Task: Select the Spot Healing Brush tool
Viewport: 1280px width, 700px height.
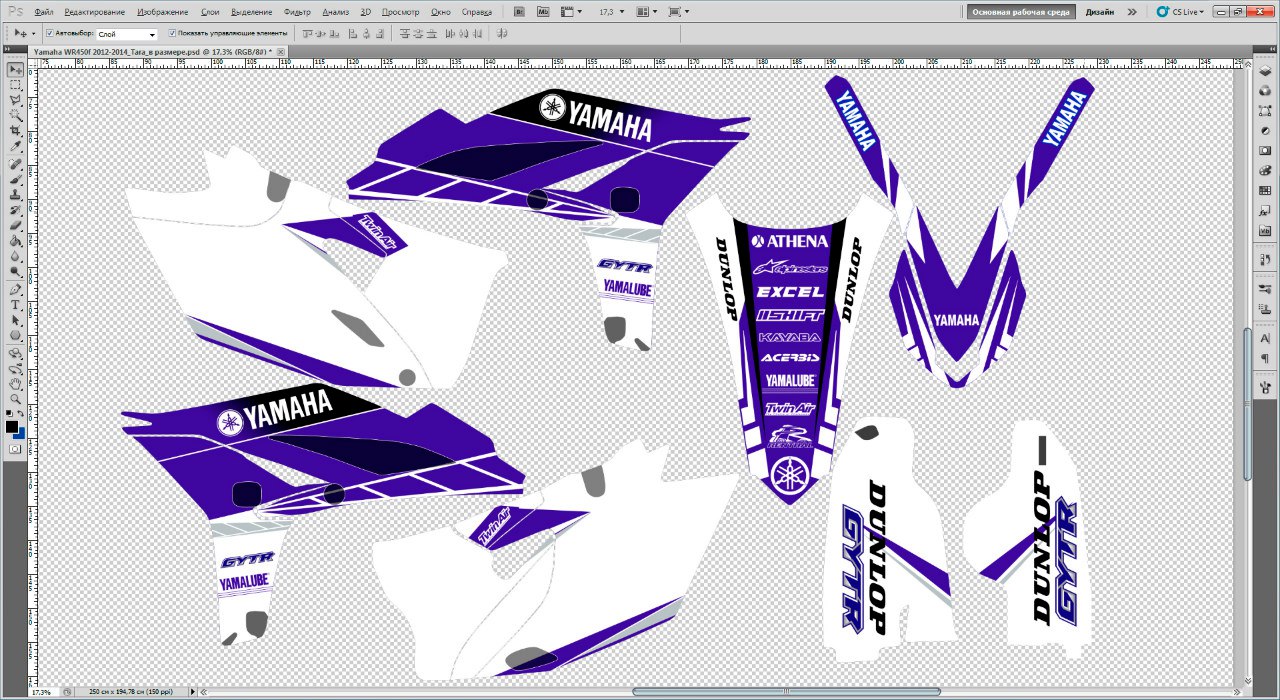Action: click(x=16, y=164)
